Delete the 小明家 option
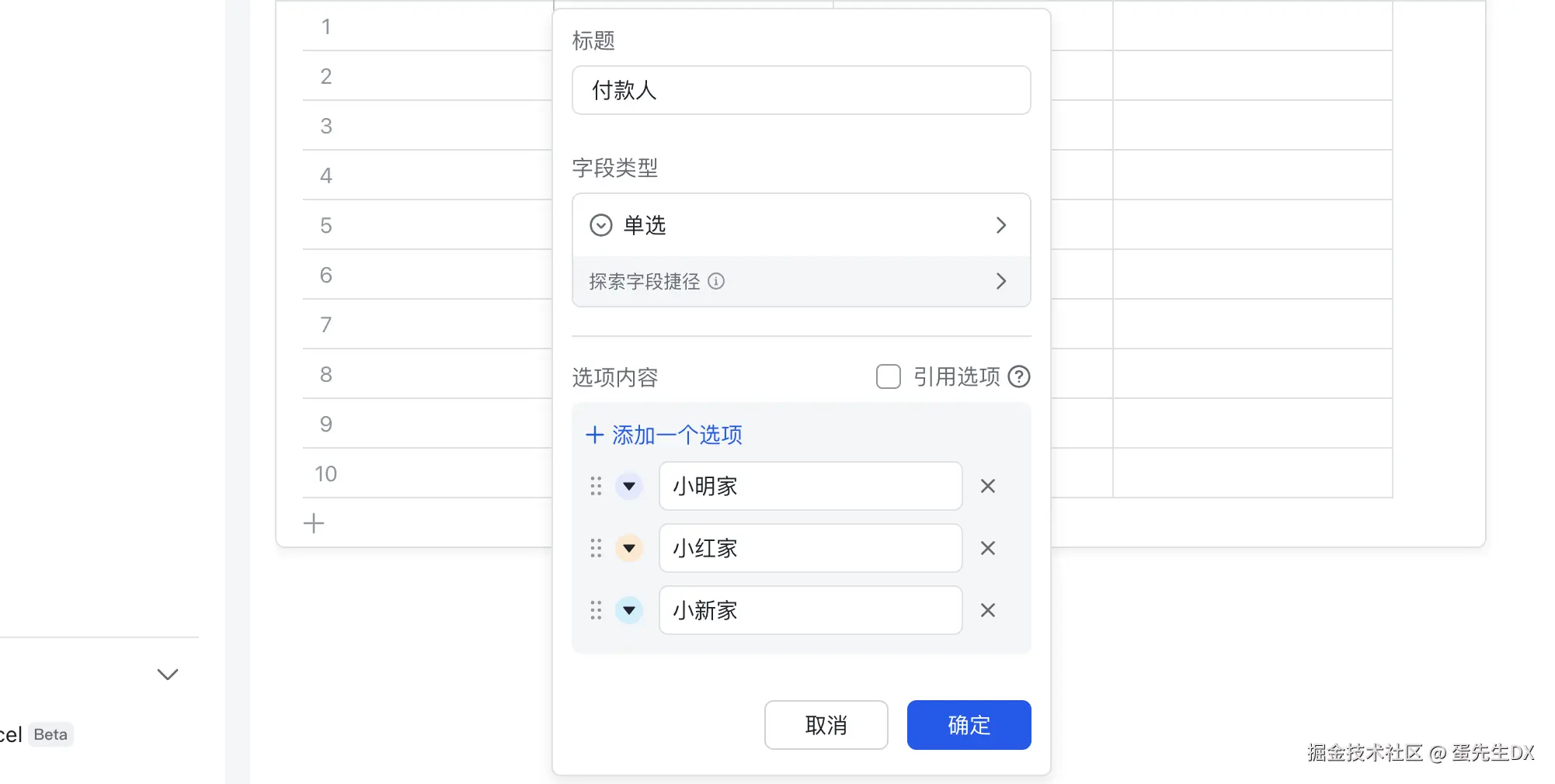Viewport: 1555px width, 784px height. point(988,486)
